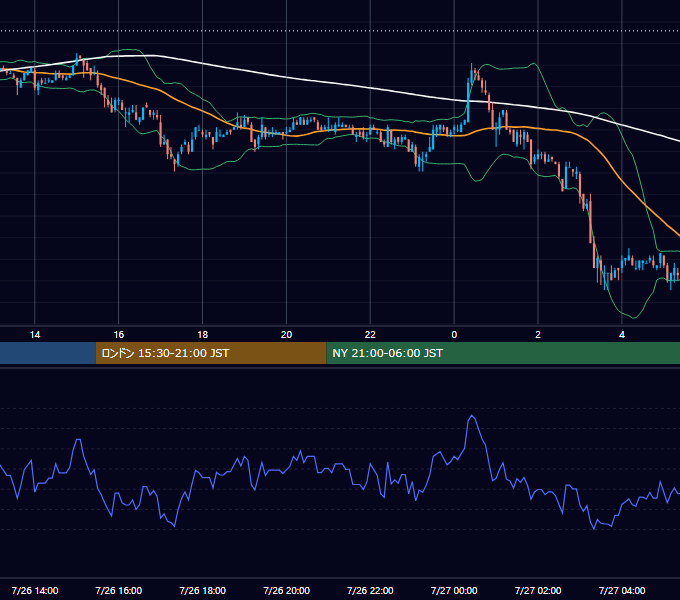This screenshot has height=600, width=680.
Task: Click the 16 hour axis label
Action: [x=118, y=335]
